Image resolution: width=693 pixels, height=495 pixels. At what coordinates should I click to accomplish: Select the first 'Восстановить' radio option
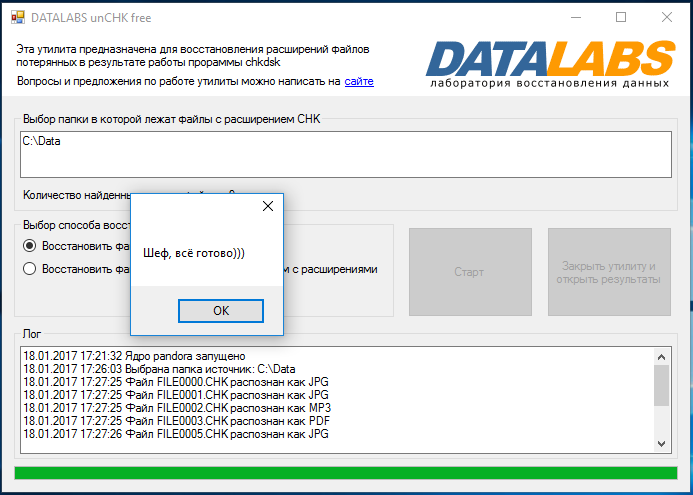(30, 246)
